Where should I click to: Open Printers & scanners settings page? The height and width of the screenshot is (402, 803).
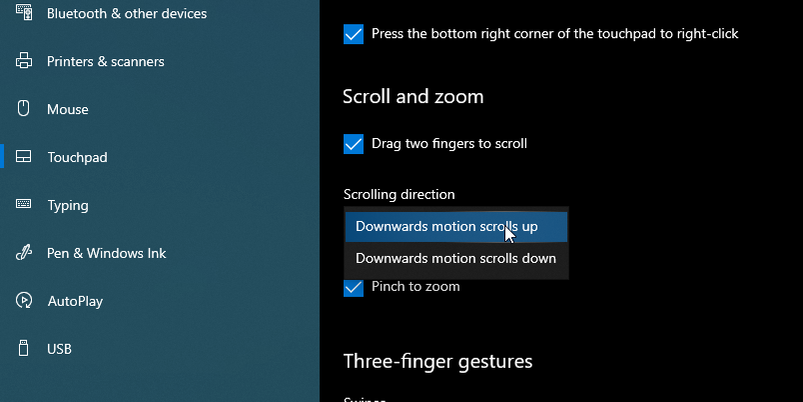[x=105, y=62]
